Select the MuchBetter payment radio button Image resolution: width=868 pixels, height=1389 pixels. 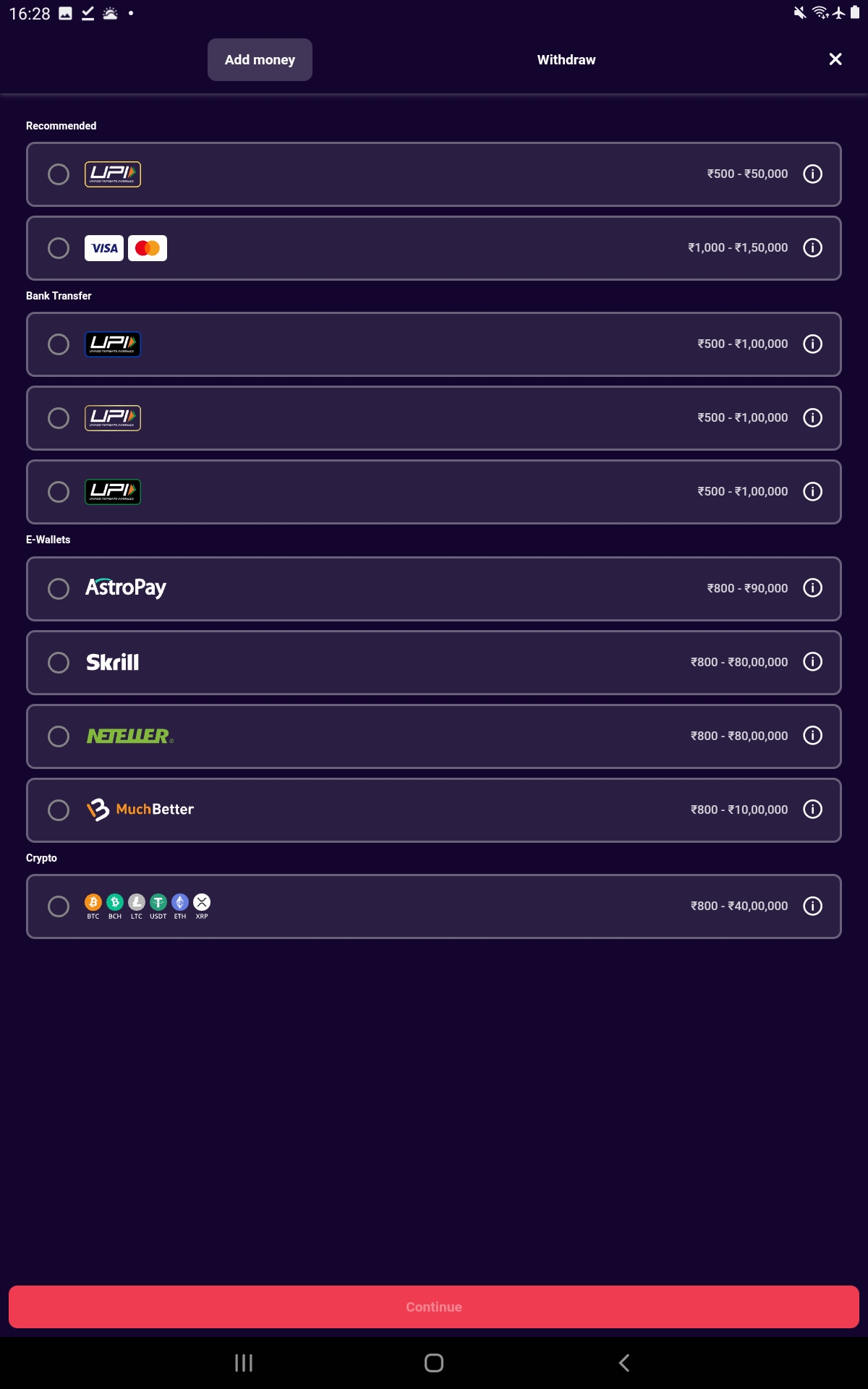click(59, 810)
